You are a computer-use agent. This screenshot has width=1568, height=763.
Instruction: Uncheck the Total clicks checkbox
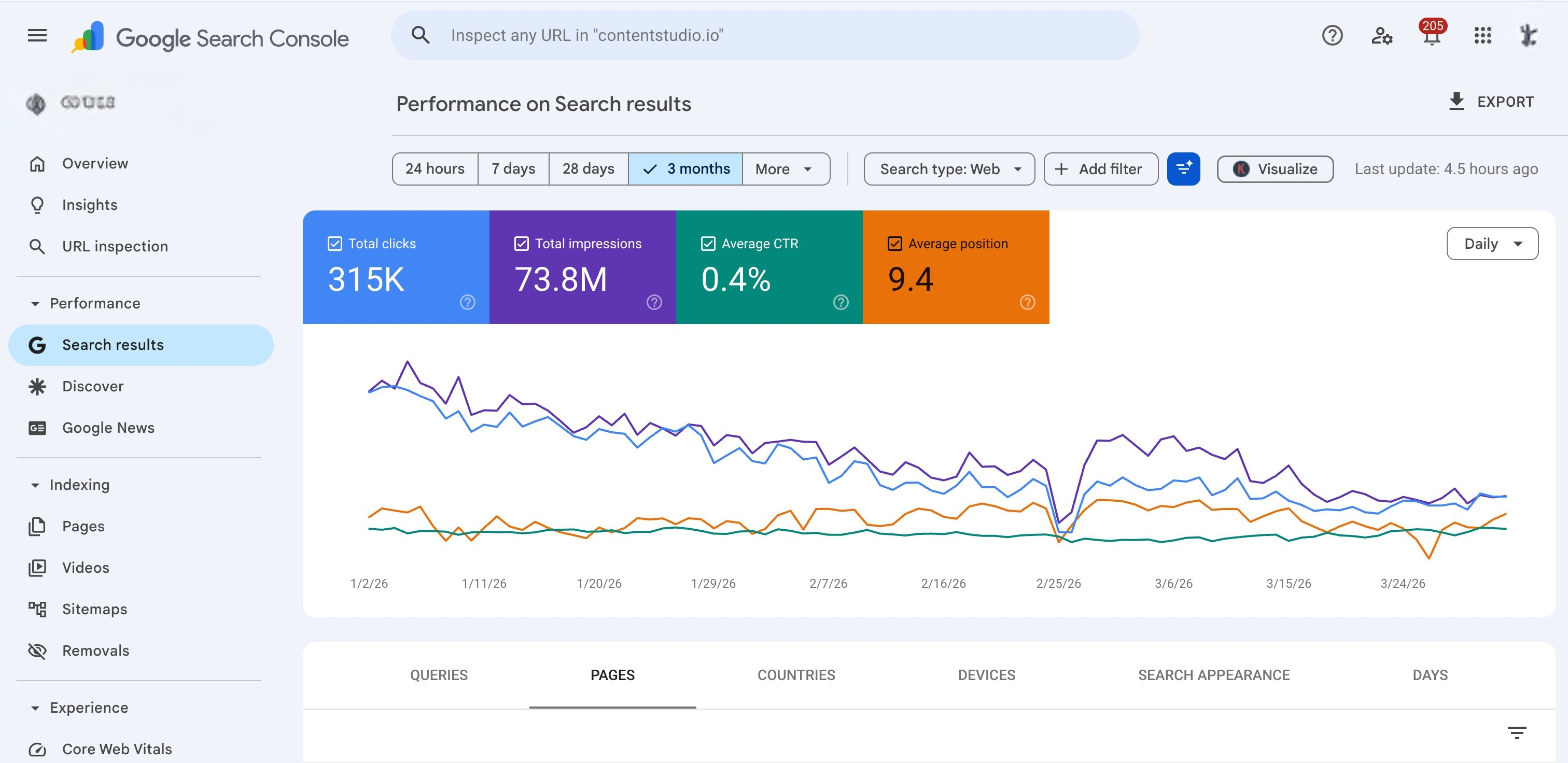[x=335, y=244]
